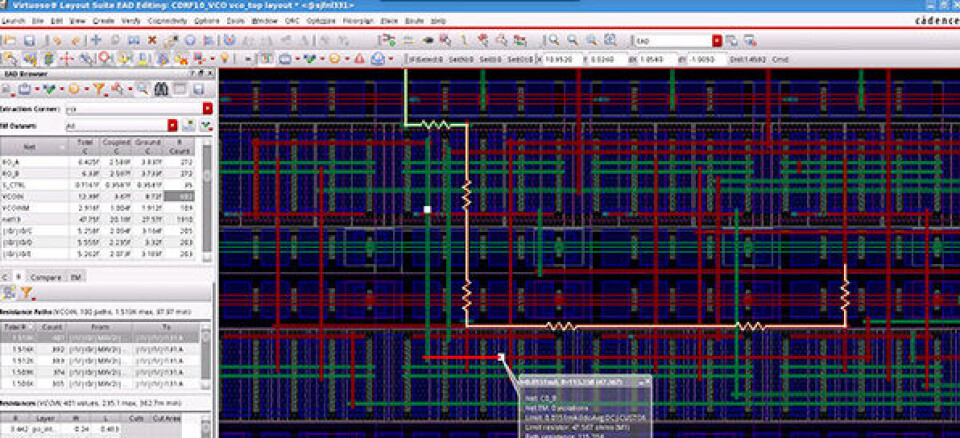Click the Redo arrow icon
960x438 pixels.
click(x=75, y=40)
